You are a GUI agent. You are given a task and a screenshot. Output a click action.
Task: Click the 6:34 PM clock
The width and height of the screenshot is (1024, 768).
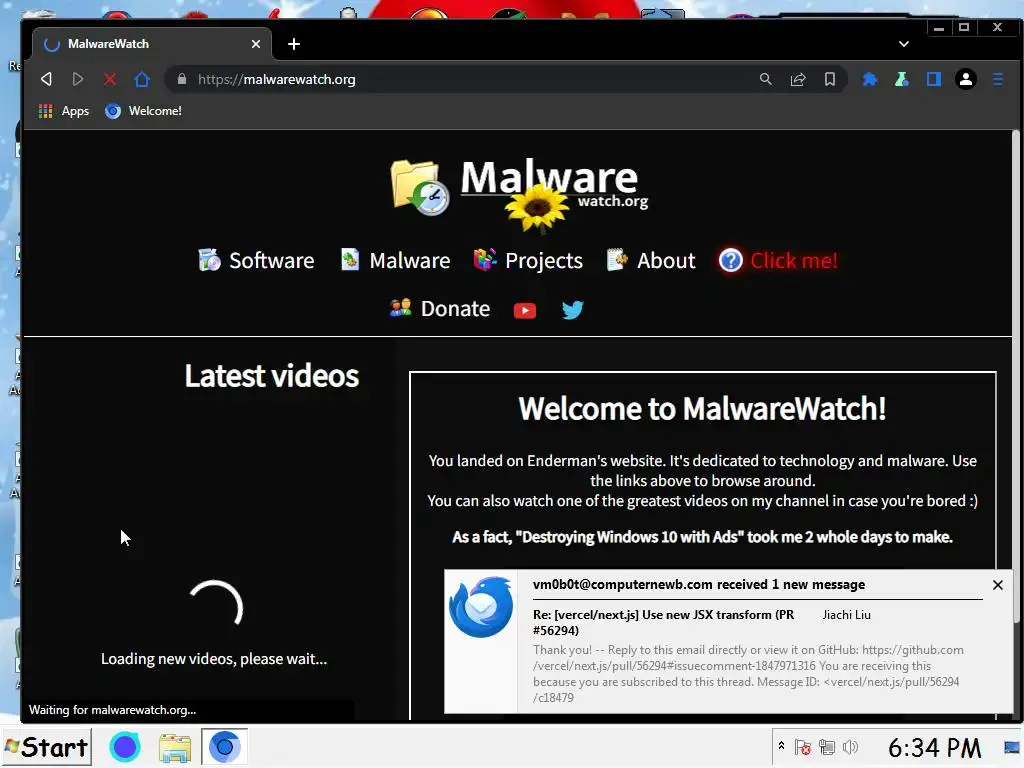pyautogui.click(x=934, y=748)
